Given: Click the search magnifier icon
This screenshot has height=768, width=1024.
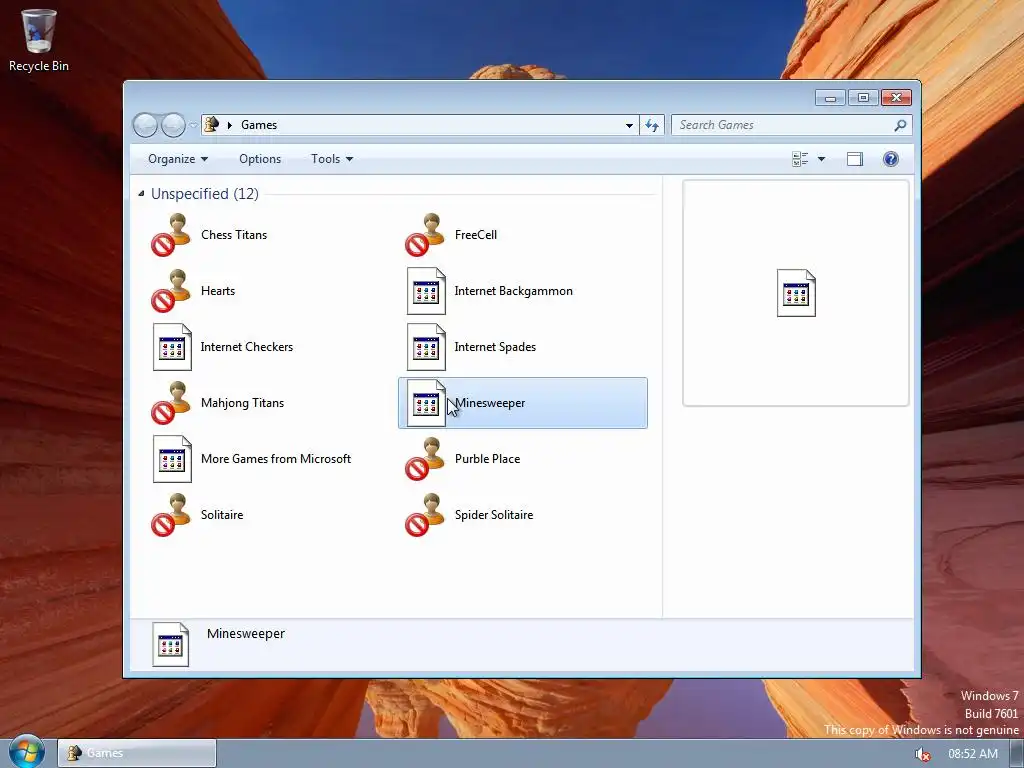Looking at the screenshot, I should point(900,125).
